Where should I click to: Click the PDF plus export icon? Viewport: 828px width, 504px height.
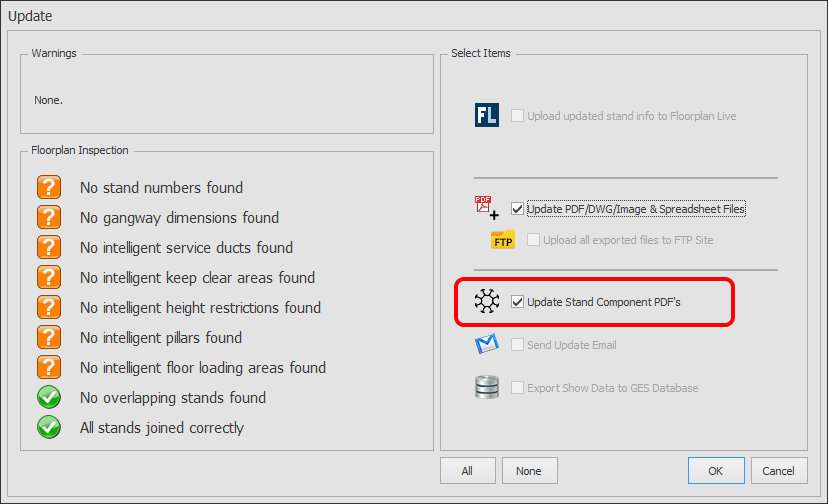(x=486, y=208)
